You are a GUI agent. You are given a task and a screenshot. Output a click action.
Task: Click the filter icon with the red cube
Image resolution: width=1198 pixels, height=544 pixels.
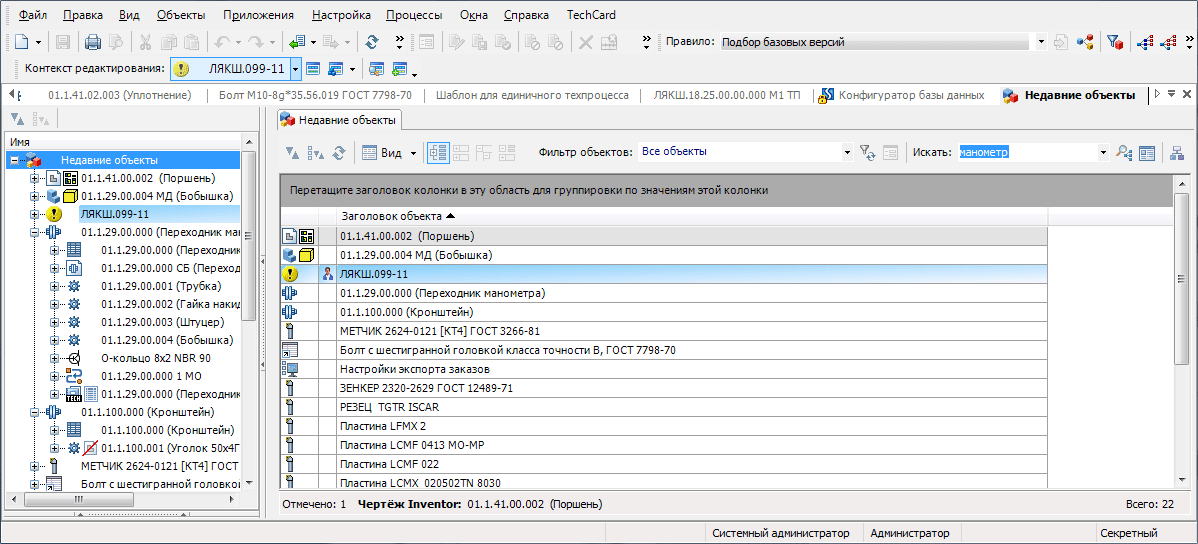(x=1114, y=42)
